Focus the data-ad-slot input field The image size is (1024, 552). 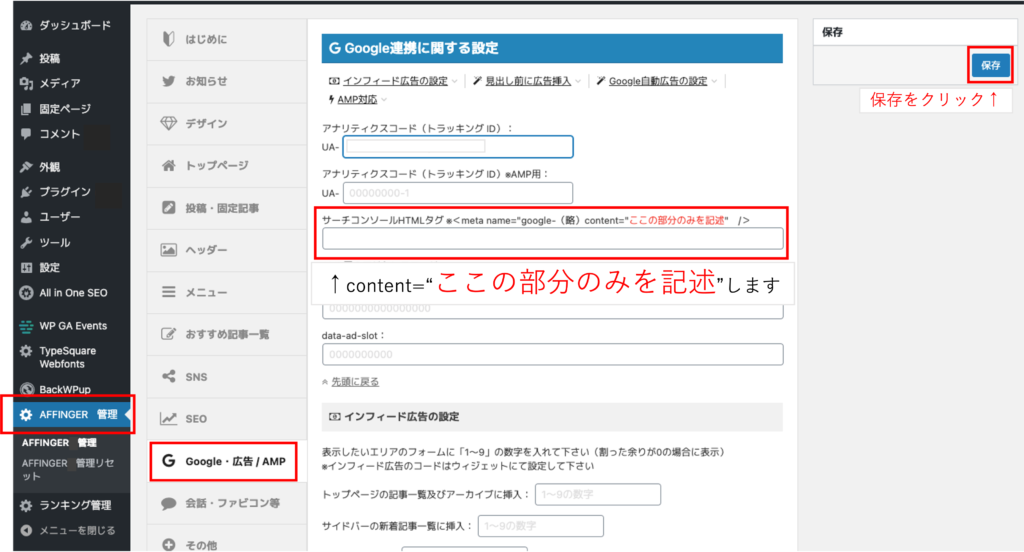552,354
